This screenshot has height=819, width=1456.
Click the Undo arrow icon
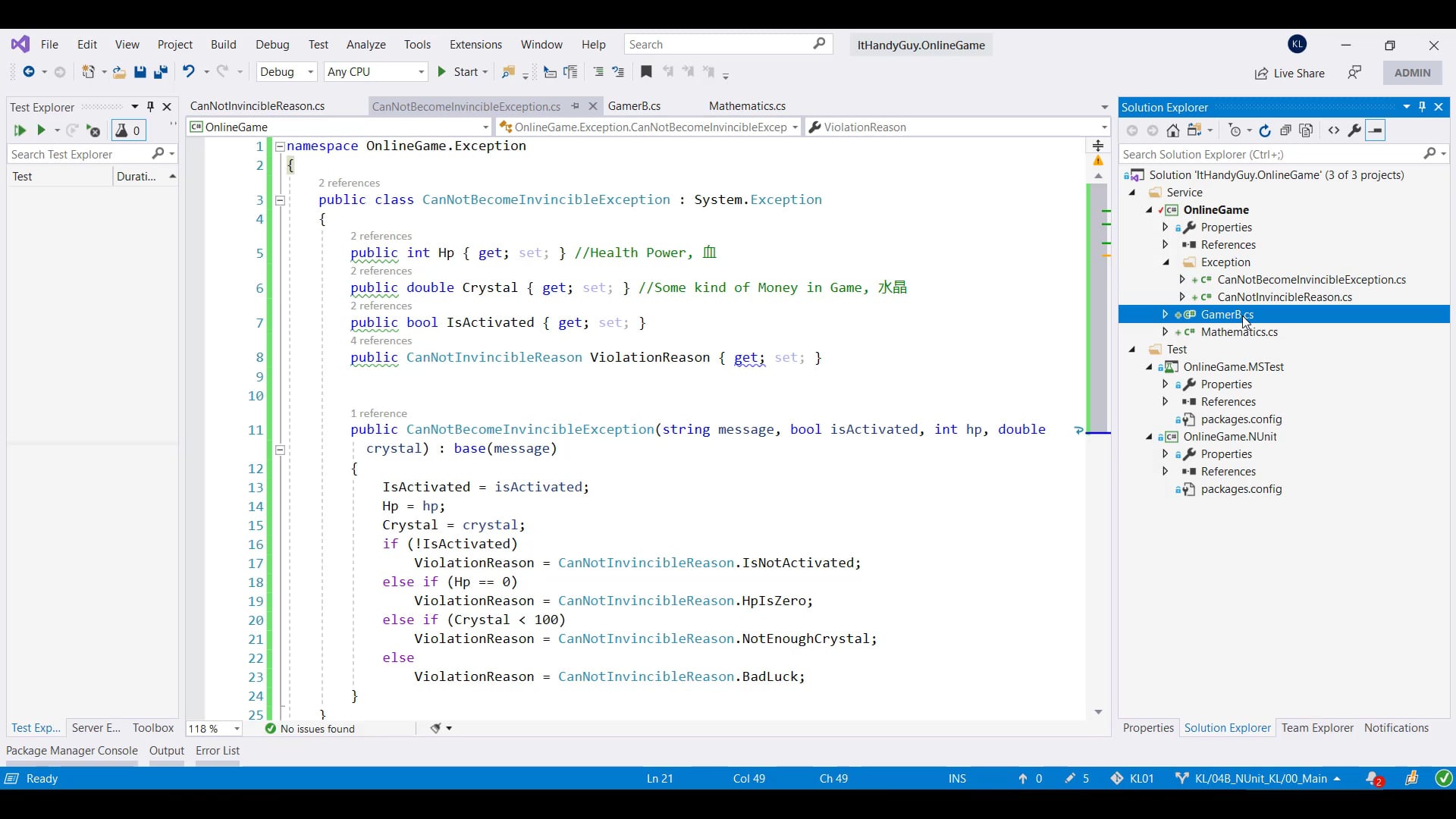click(x=188, y=71)
